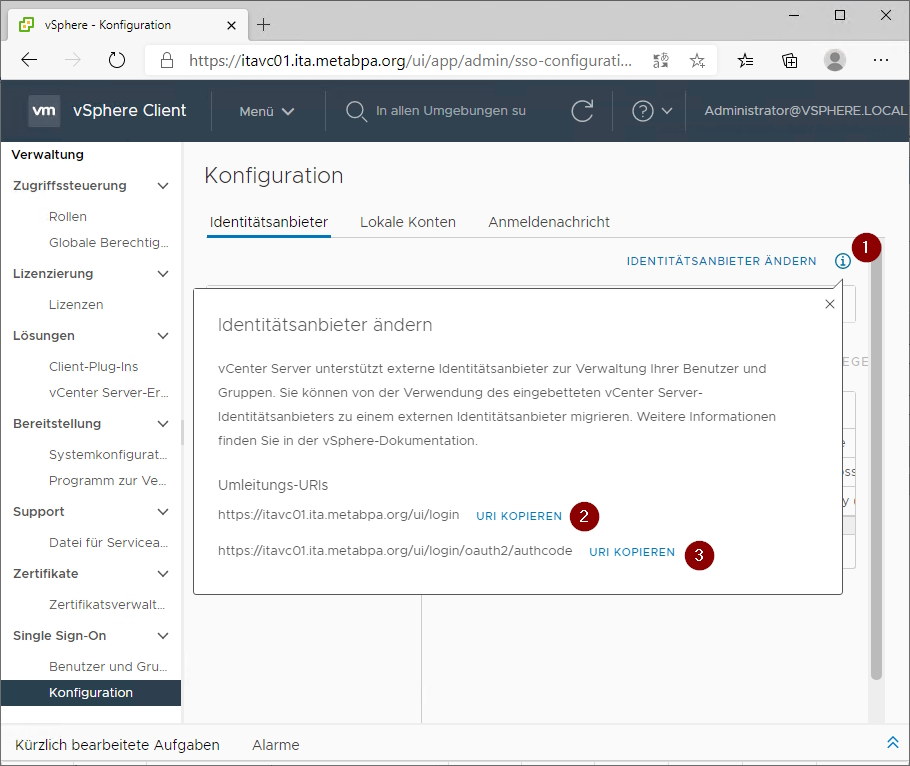The width and height of the screenshot is (910, 766).
Task: Click the vm logo icon
Action: (x=44, y=110)
